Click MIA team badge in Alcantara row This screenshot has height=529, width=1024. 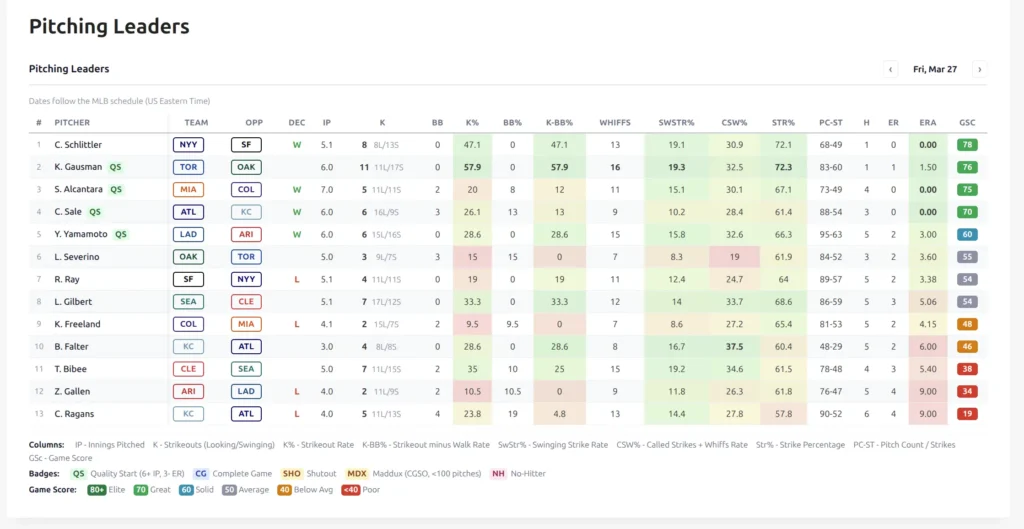coord(188,189)
